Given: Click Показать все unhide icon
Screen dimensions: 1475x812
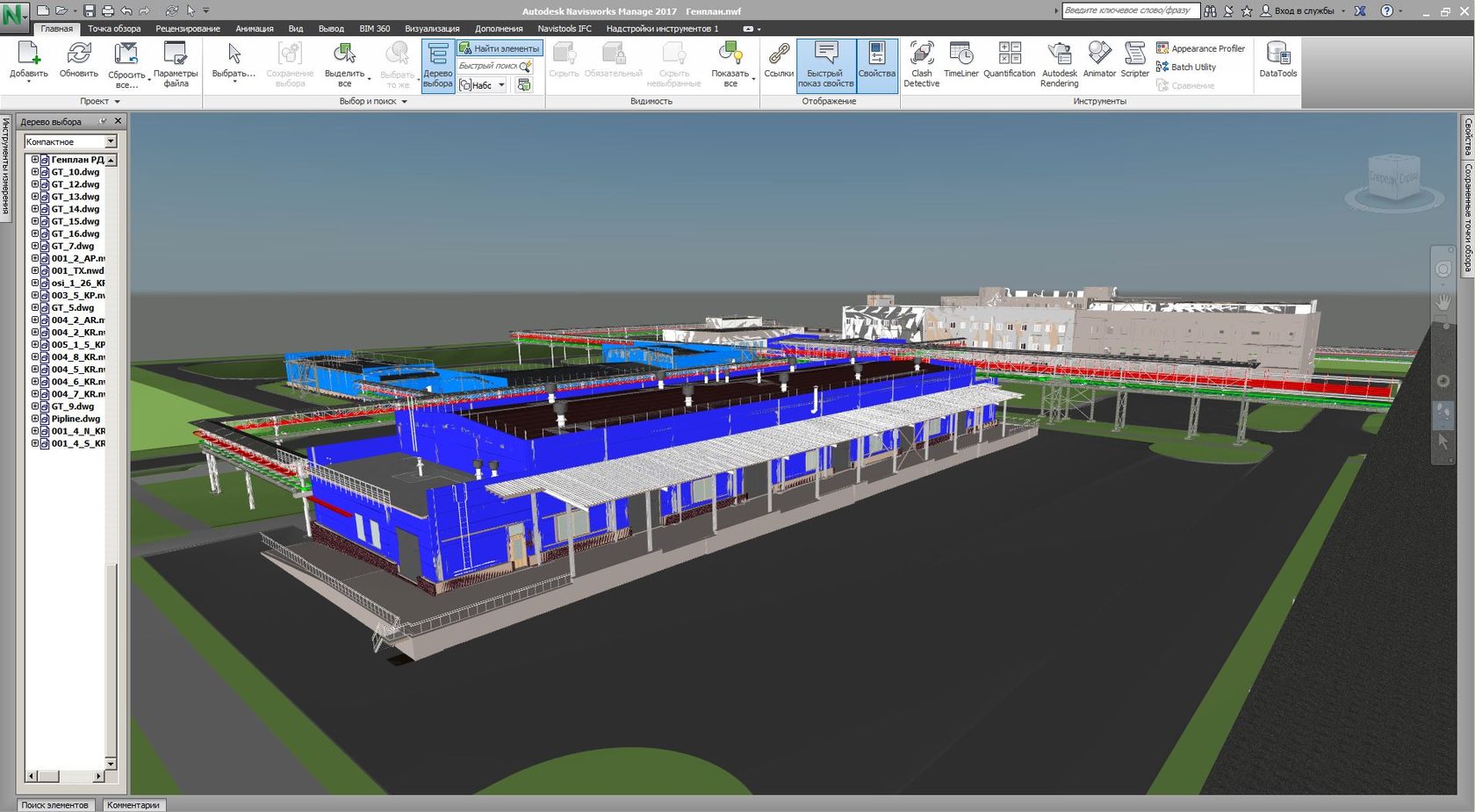Looking at the screenshot, I should pos(730,54).
